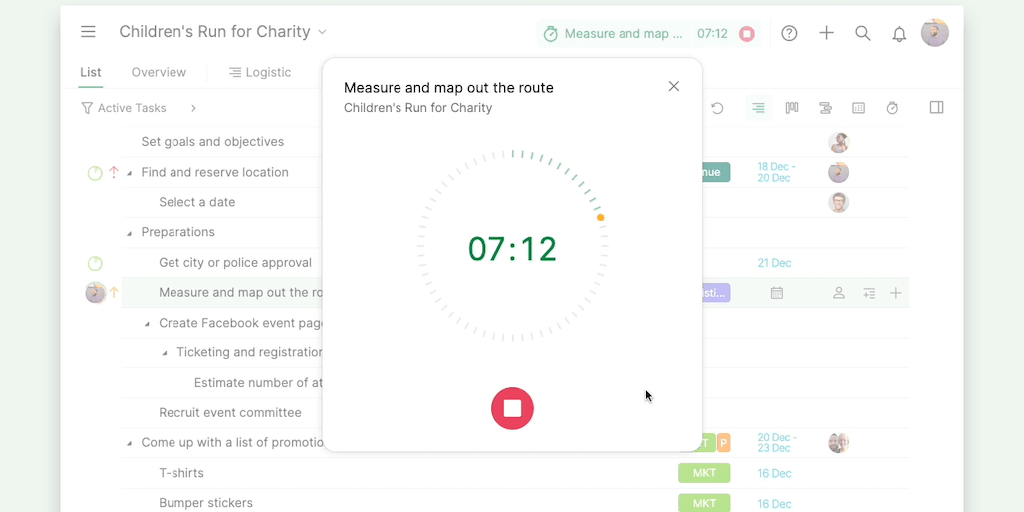Open the hamburger main menu
This screenshot has height=512, width=1024.
tap(88, 32)
